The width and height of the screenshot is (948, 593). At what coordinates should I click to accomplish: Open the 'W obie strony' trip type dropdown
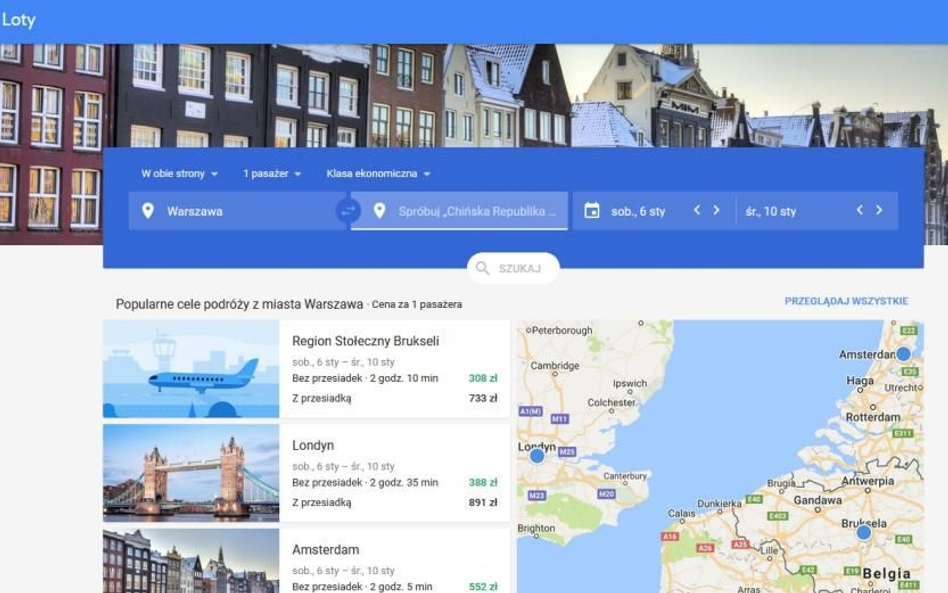click(x=179, y=173)
